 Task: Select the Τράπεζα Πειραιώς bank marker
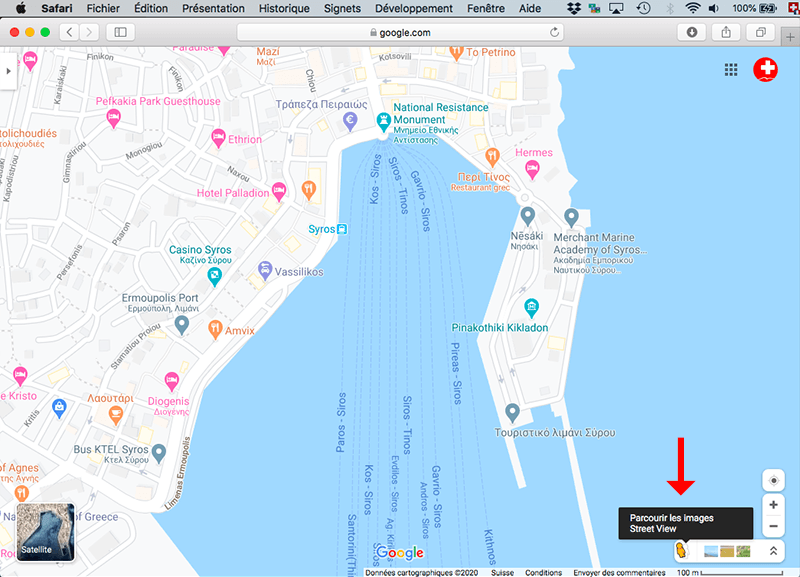350,121
